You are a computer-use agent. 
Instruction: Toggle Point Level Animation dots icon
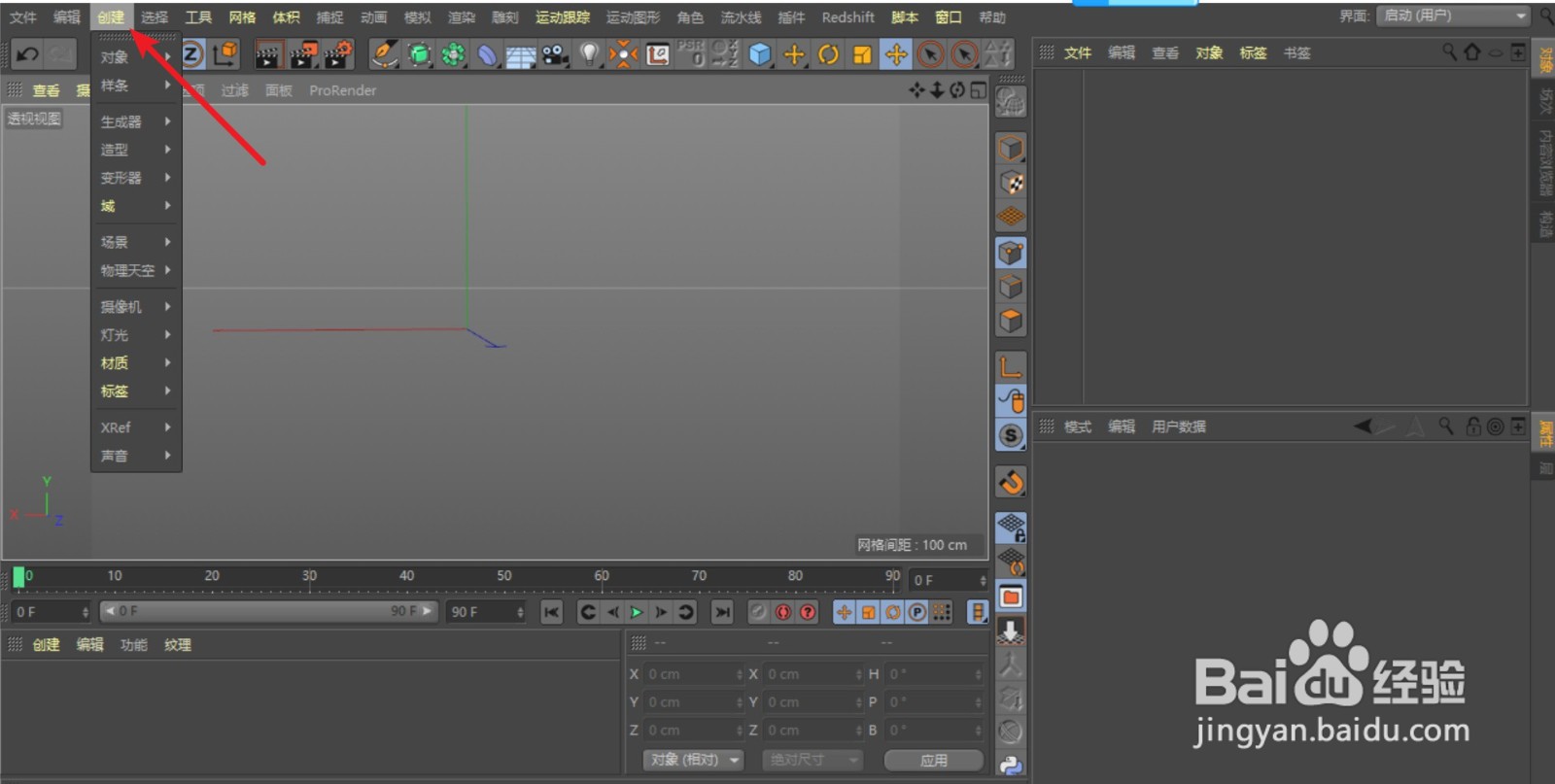coord(941,612)
